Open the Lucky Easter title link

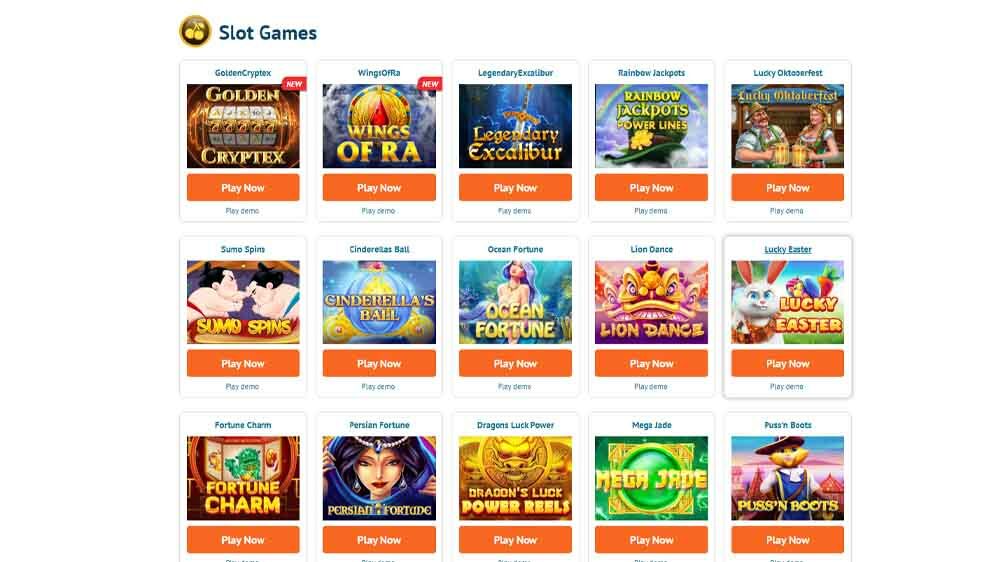pyautogui.click(x=788, y=249)
